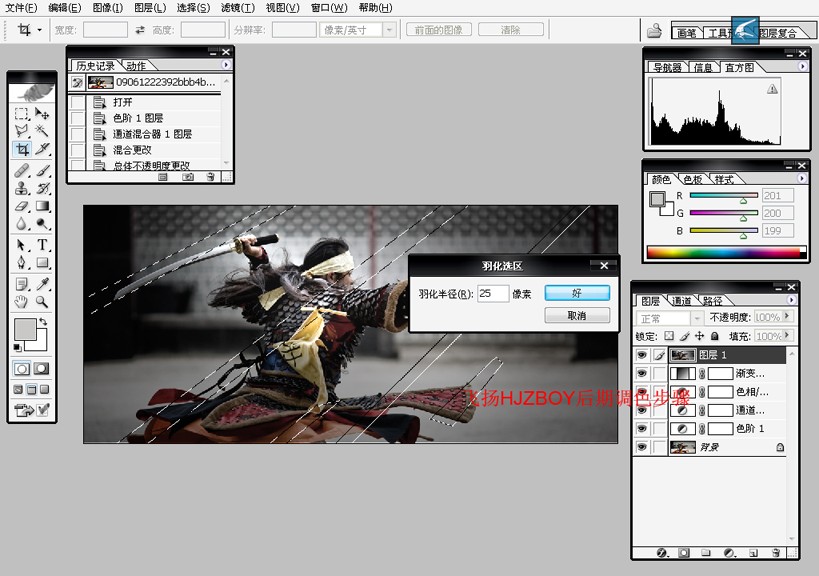The image size is (819, 576).
Task: Open the 滤镜(T) menu
Action: pyautogui.click(x=238, y=8)
